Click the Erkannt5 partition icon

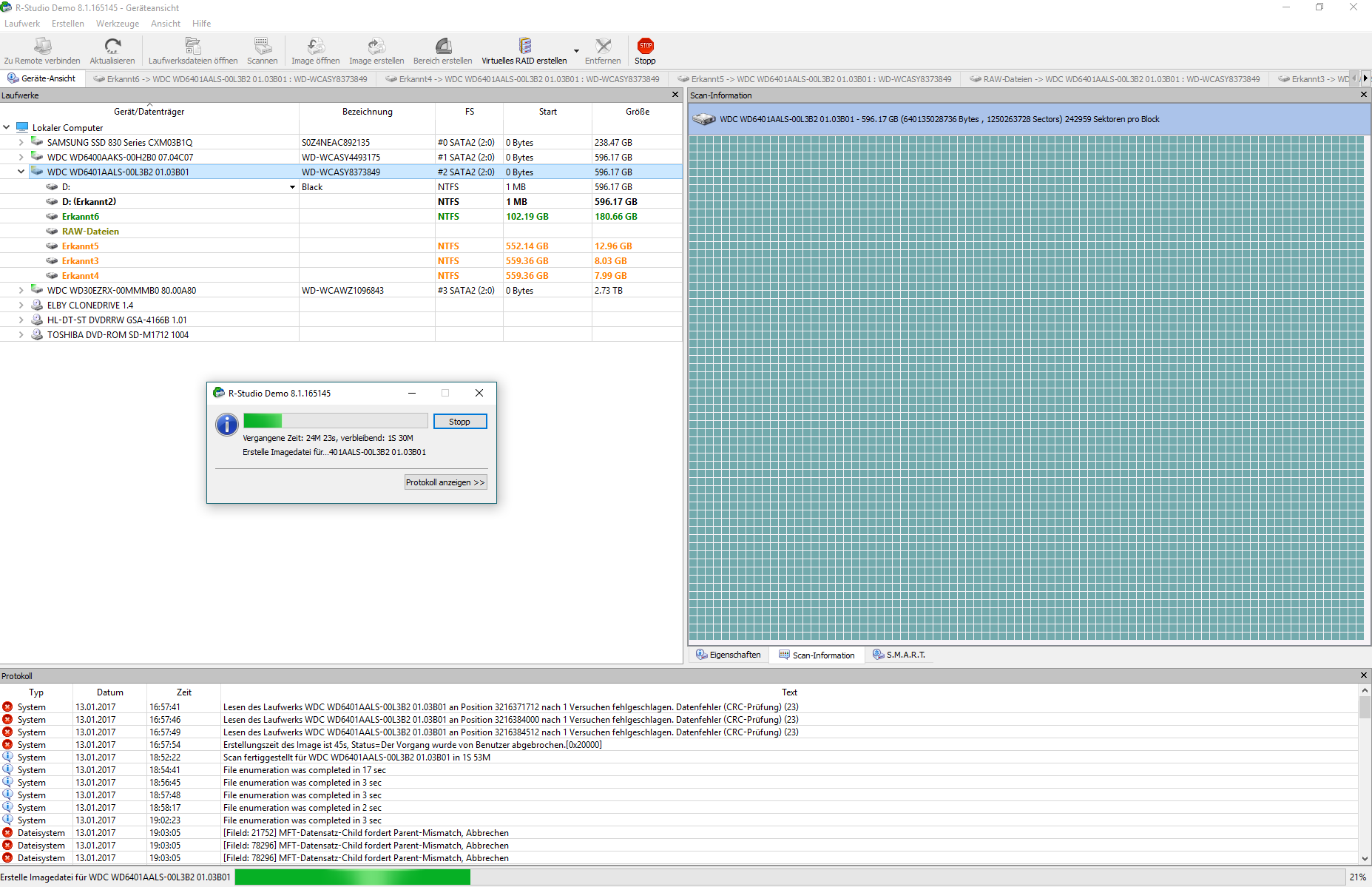[52, 246]
